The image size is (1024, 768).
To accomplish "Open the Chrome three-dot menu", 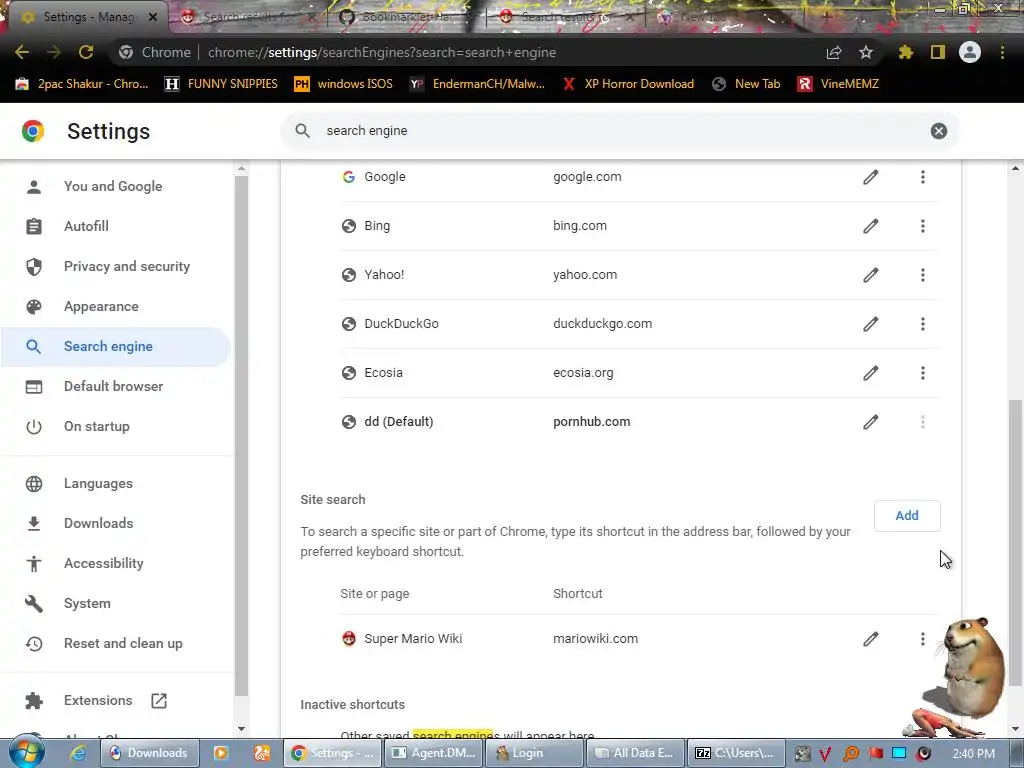I will [1002, 52].
